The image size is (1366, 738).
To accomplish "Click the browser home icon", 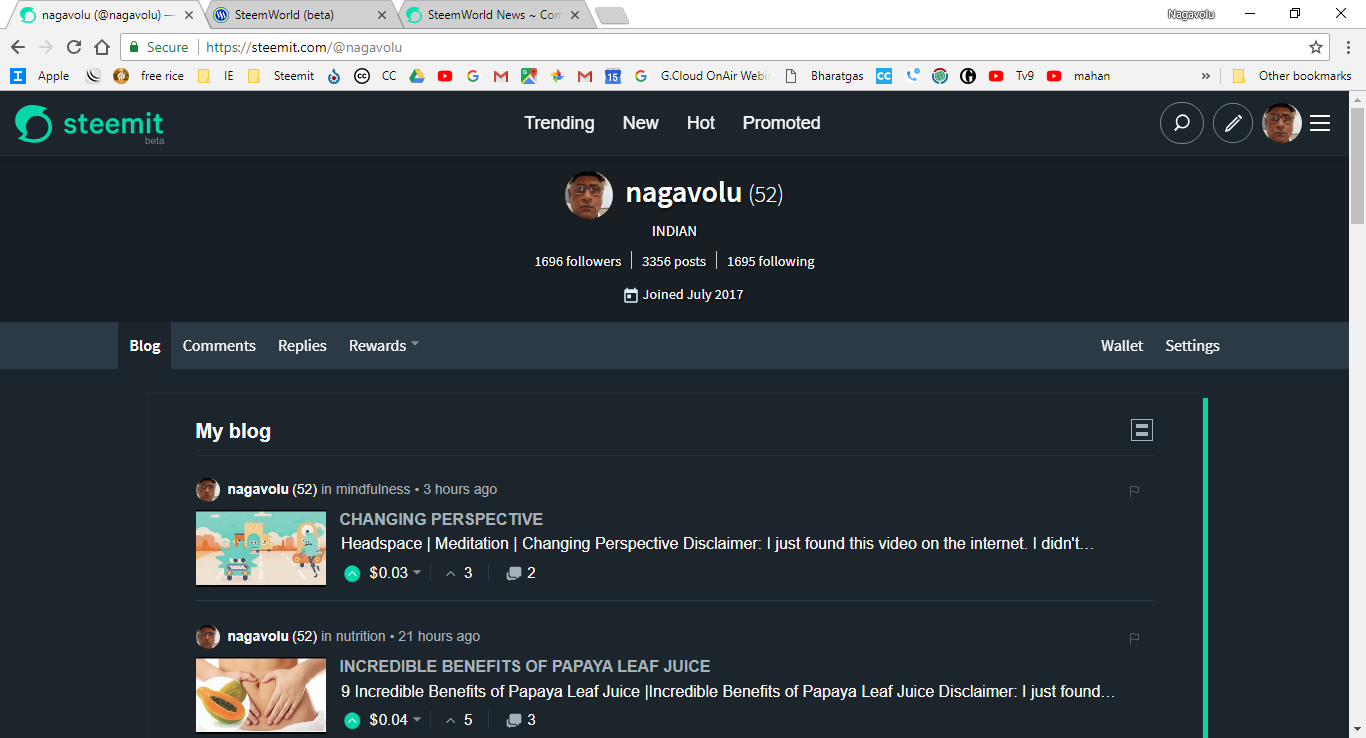I will point(101,47).
